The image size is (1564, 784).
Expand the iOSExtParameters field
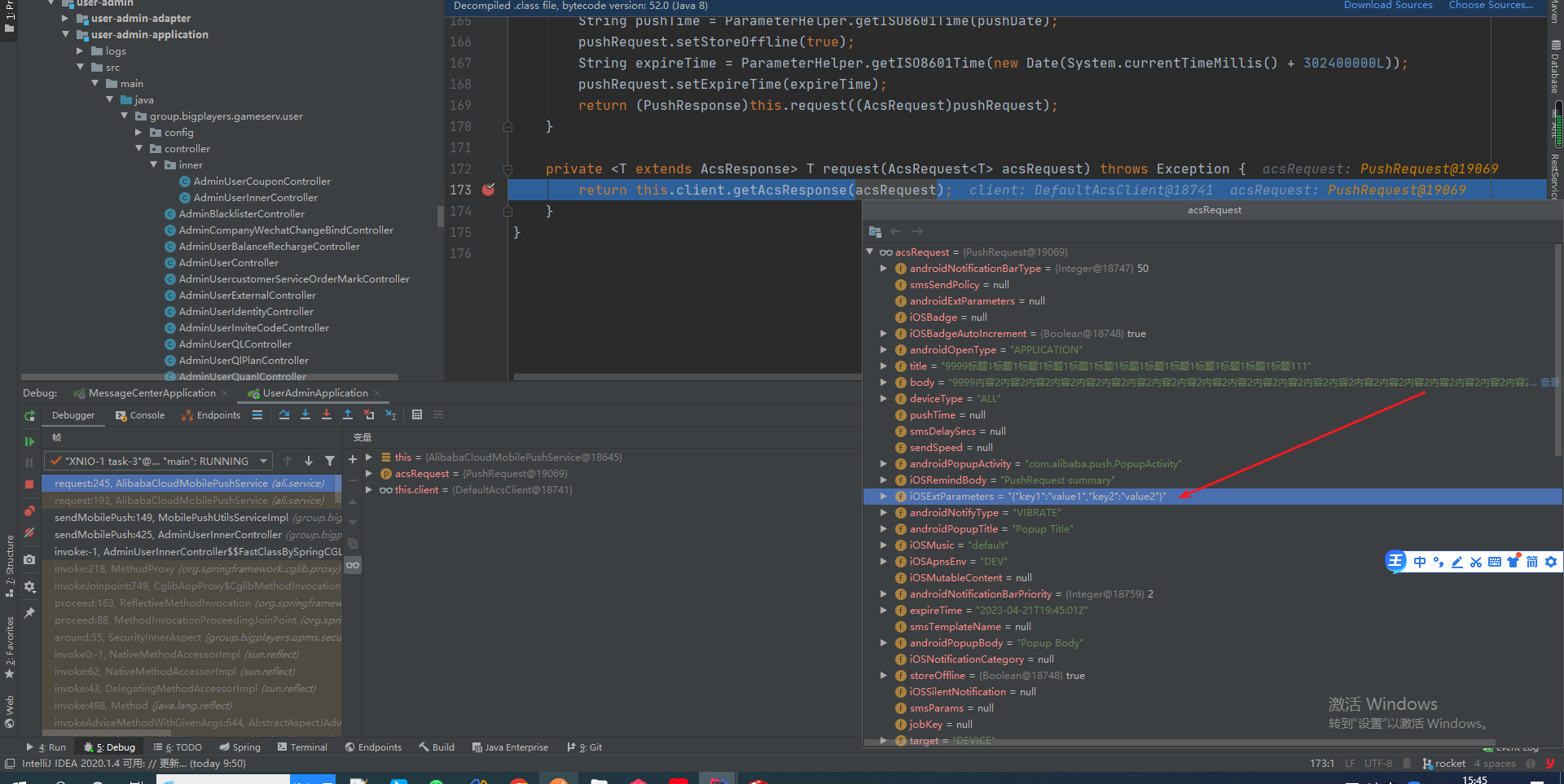pyautogui.click(x=884, y=497)
